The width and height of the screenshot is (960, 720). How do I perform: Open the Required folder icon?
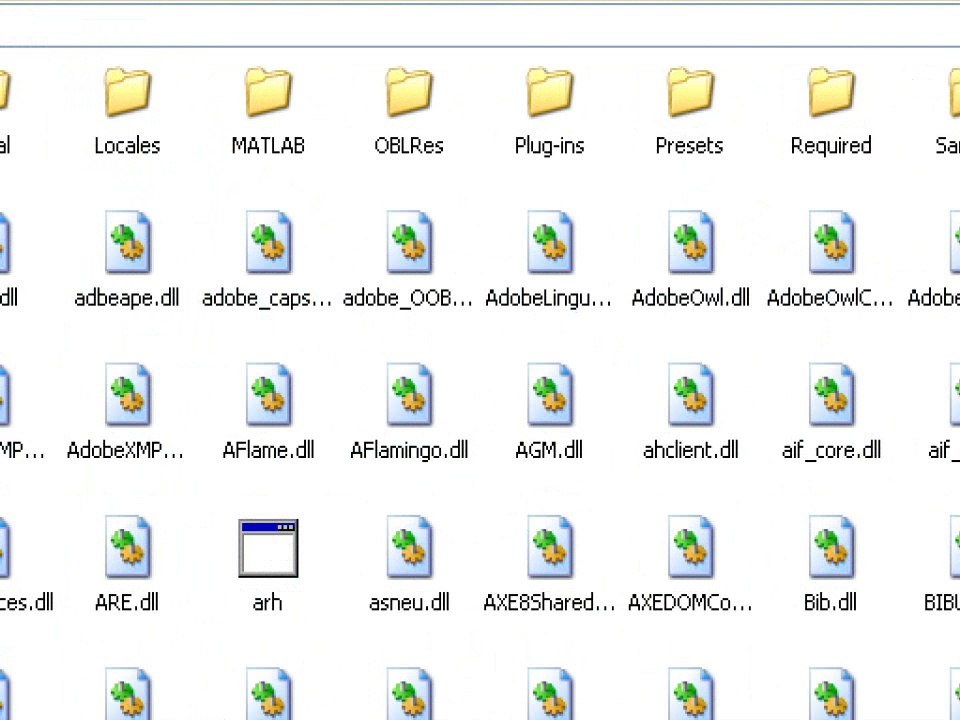point(831,92)
